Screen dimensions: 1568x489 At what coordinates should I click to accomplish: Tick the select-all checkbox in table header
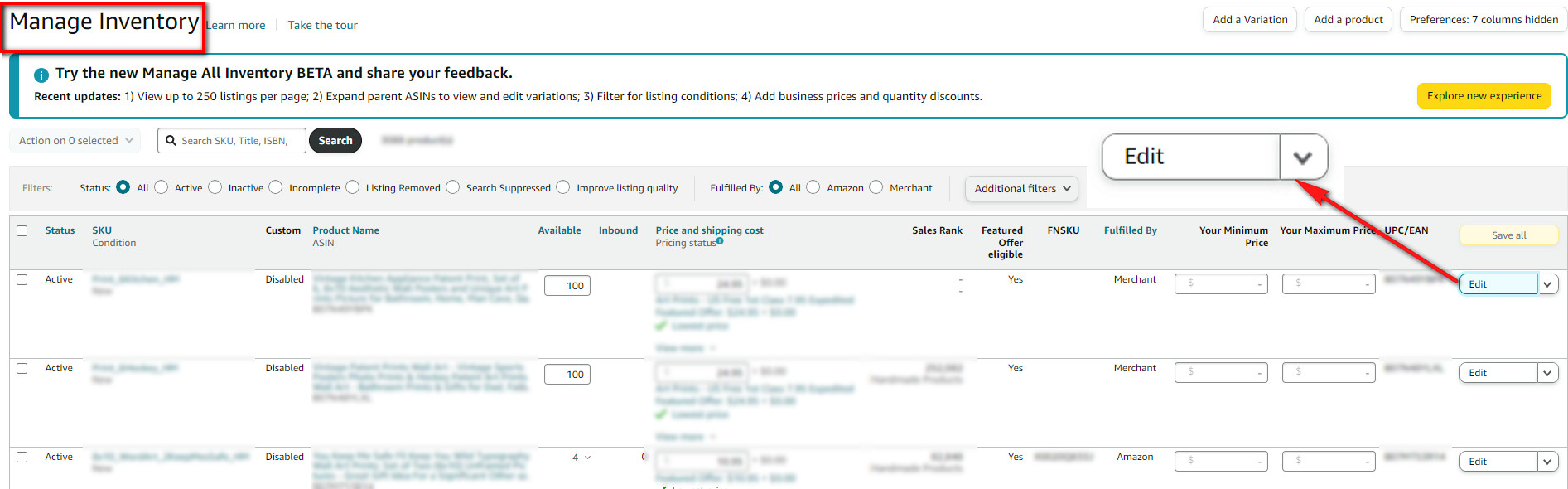pyautogui.click(x=22, y=230)
